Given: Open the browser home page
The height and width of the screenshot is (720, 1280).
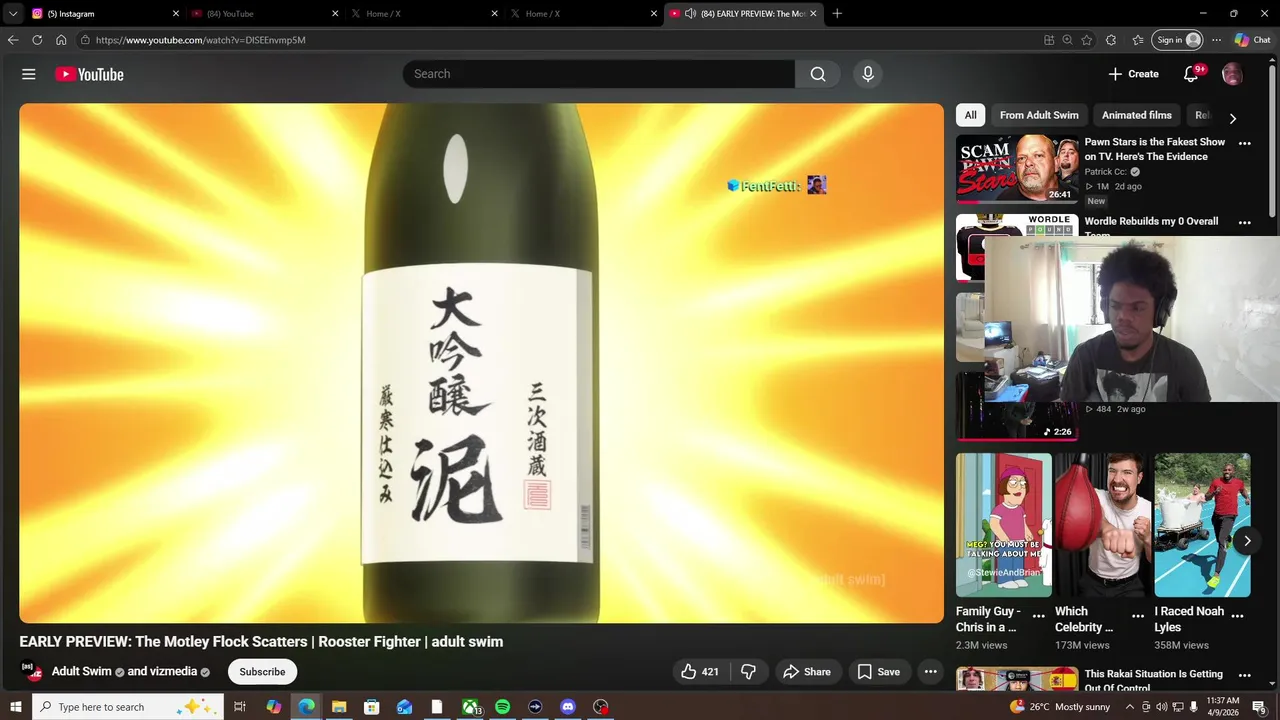Looking at the screenshot, I should coord(61,40).
